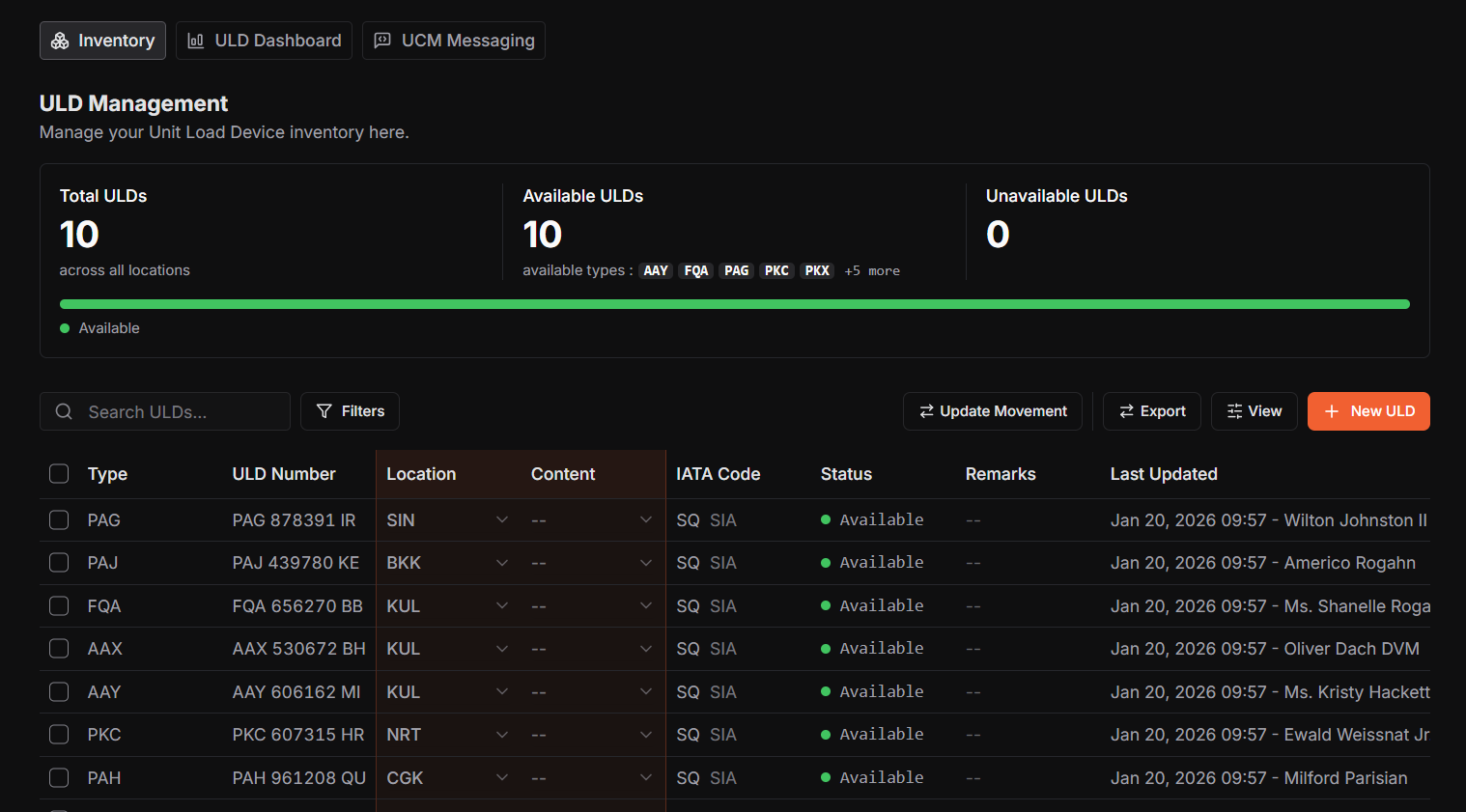
Task: Click the green Available progress bar
Action: tap(734, 303)
